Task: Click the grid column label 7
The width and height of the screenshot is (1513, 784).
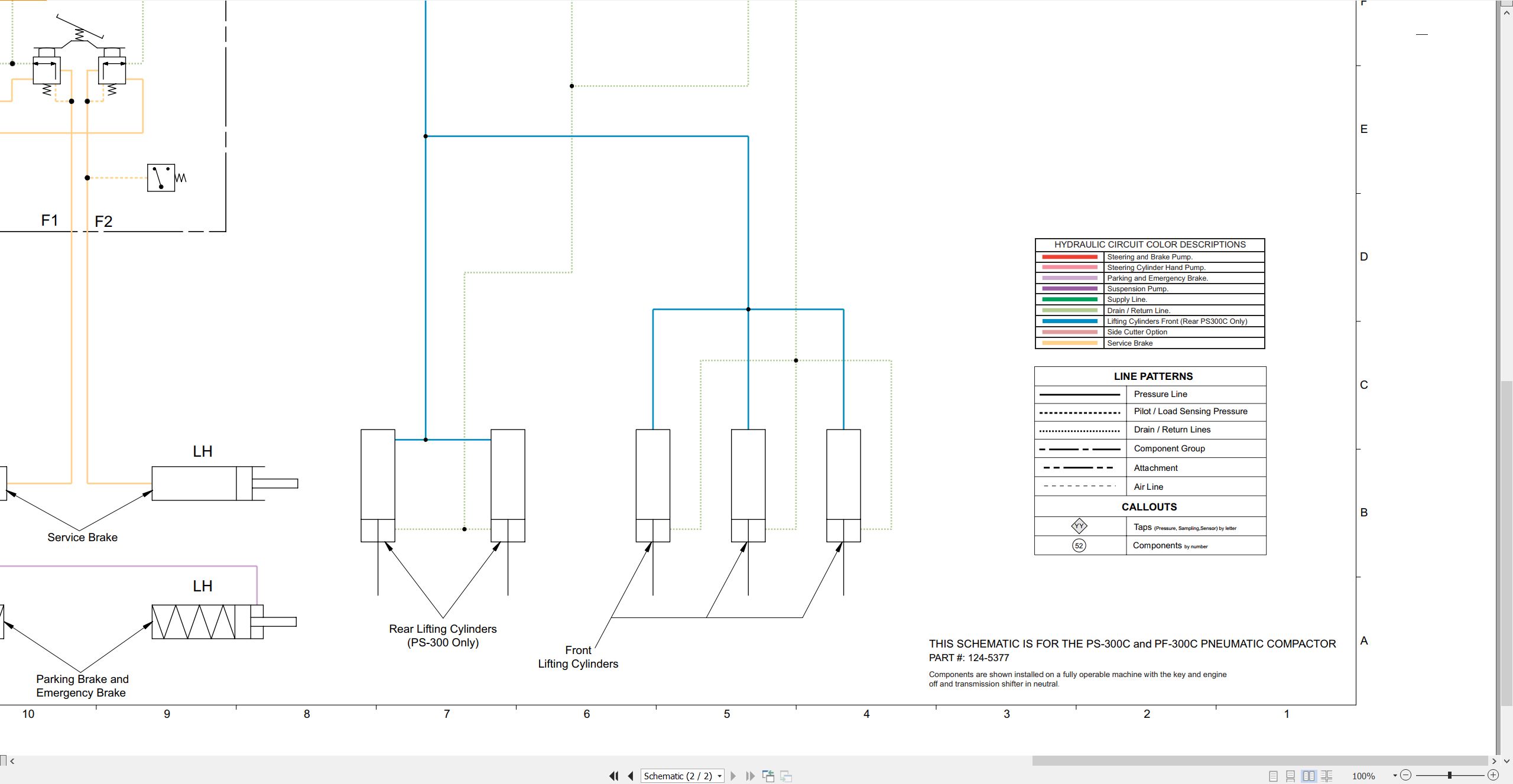Action: click(447, 714)
